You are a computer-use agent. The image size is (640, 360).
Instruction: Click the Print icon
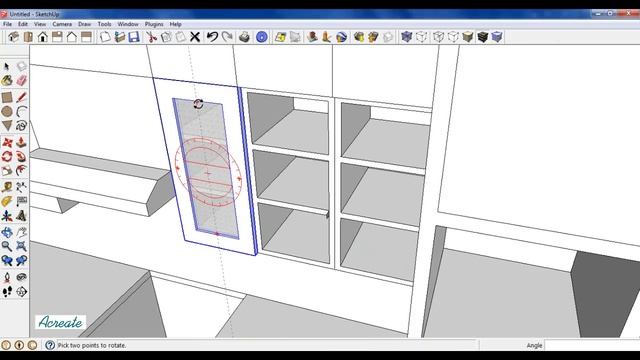pos(244,37)
